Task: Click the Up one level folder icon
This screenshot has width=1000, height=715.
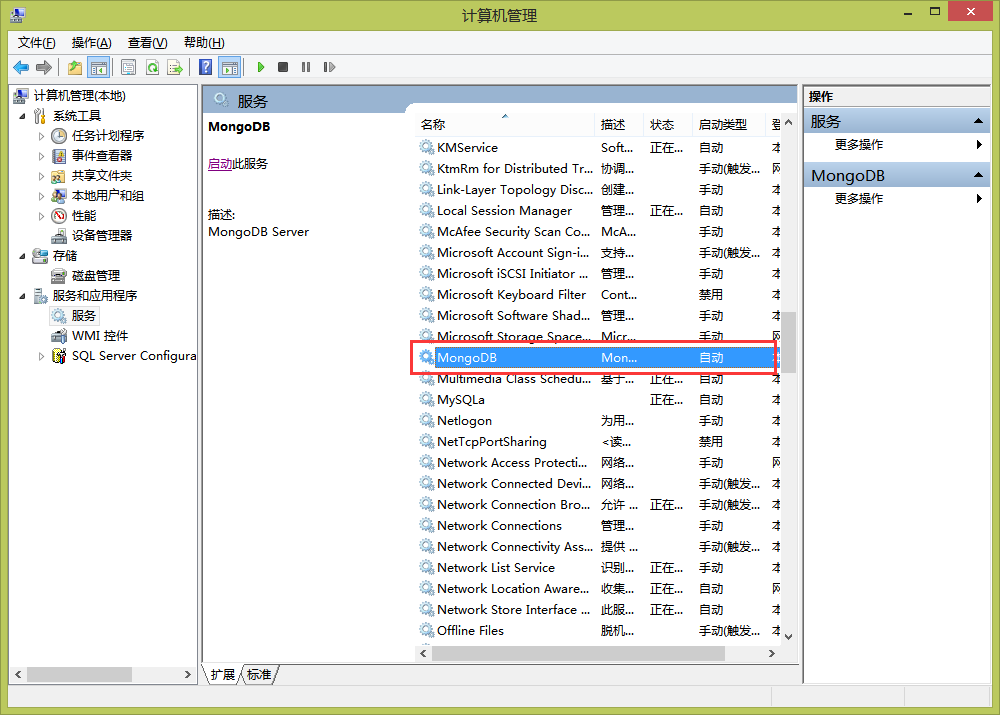Action: point(75,67)
